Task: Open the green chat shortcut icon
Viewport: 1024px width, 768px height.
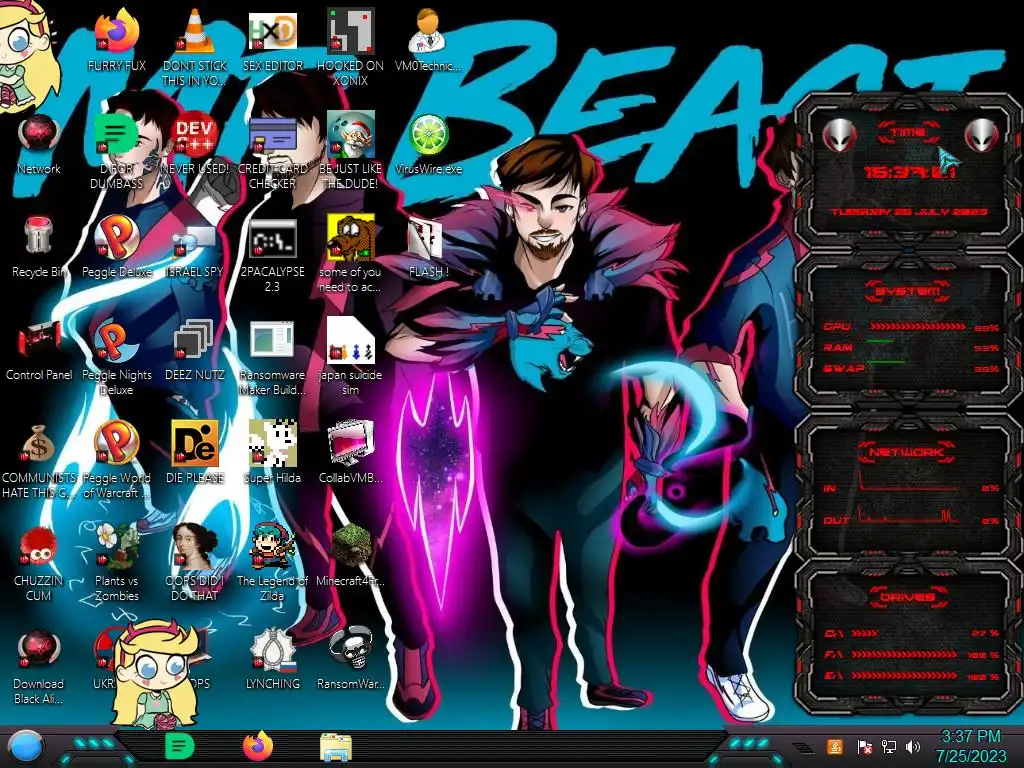Action: pyautogui.click(x=116, y=134)
